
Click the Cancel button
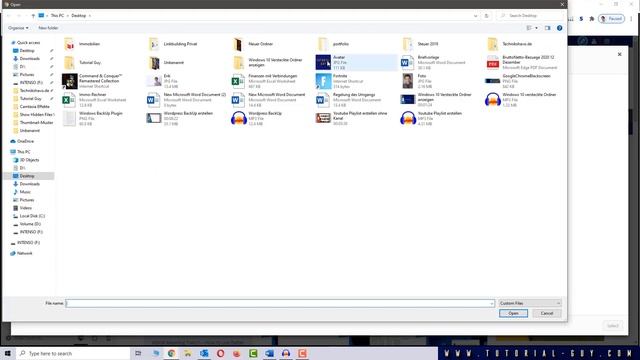point(547,313)
